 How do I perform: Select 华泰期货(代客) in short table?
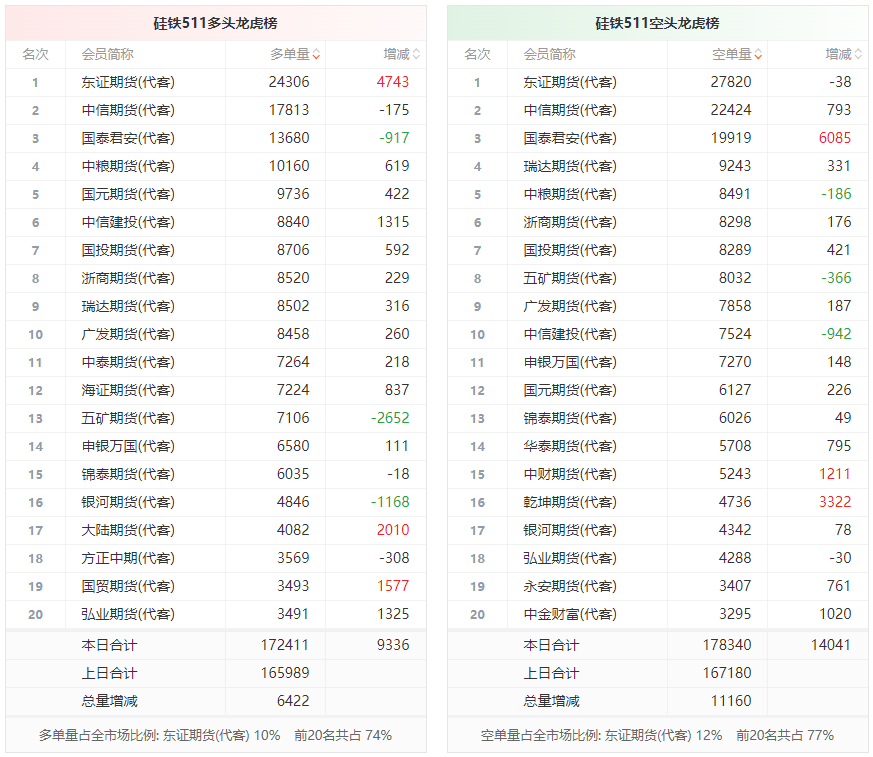(570, 446)
